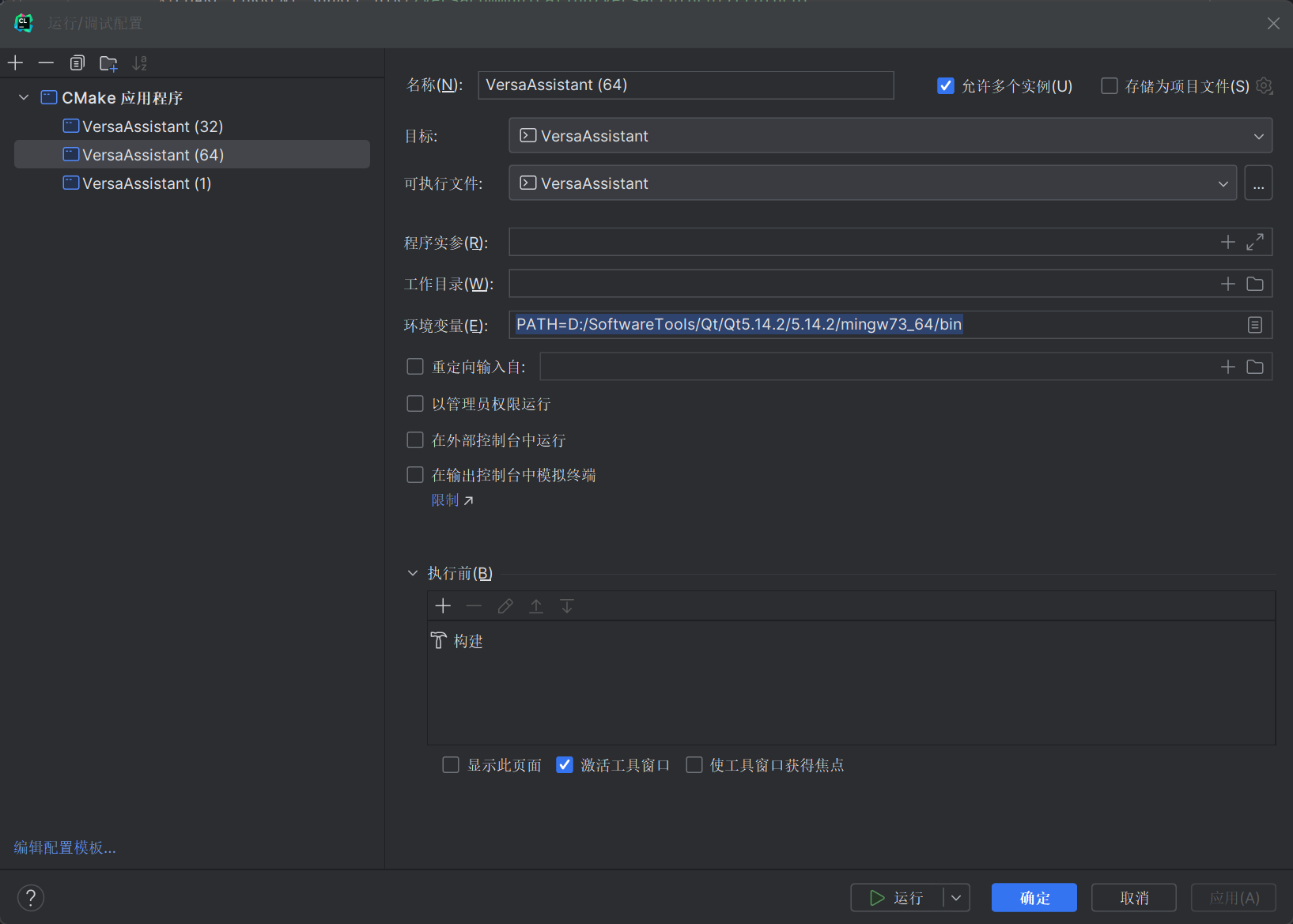This screenshot has height=924, width=1293.
Task: Enable 使工具窗口获得焦点 checkbox
Action: click(x=694, y=764)
